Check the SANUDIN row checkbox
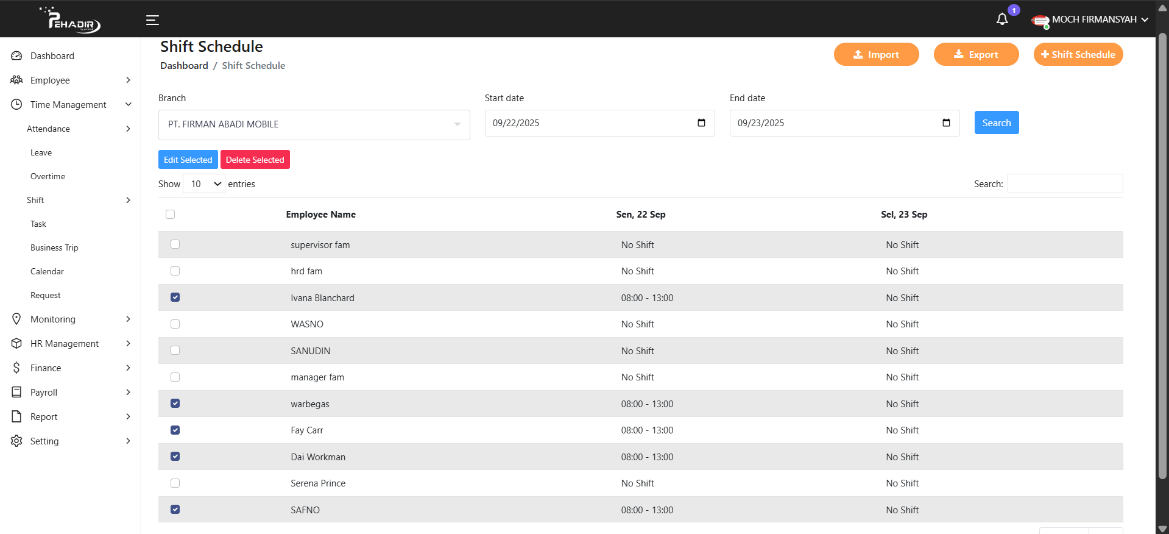 175,351
